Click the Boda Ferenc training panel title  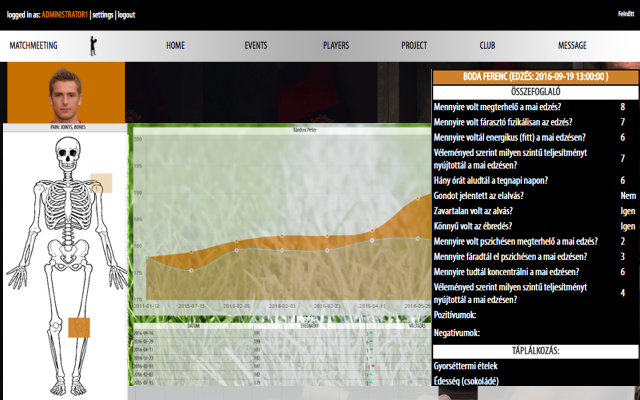tap(535, 76)
